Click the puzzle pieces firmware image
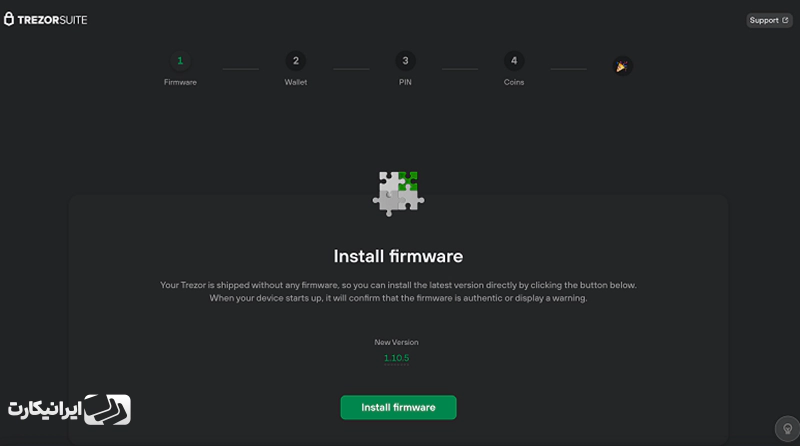Viewport: 800px width, 446px height. pyautogui.click(x=398, y=194)
